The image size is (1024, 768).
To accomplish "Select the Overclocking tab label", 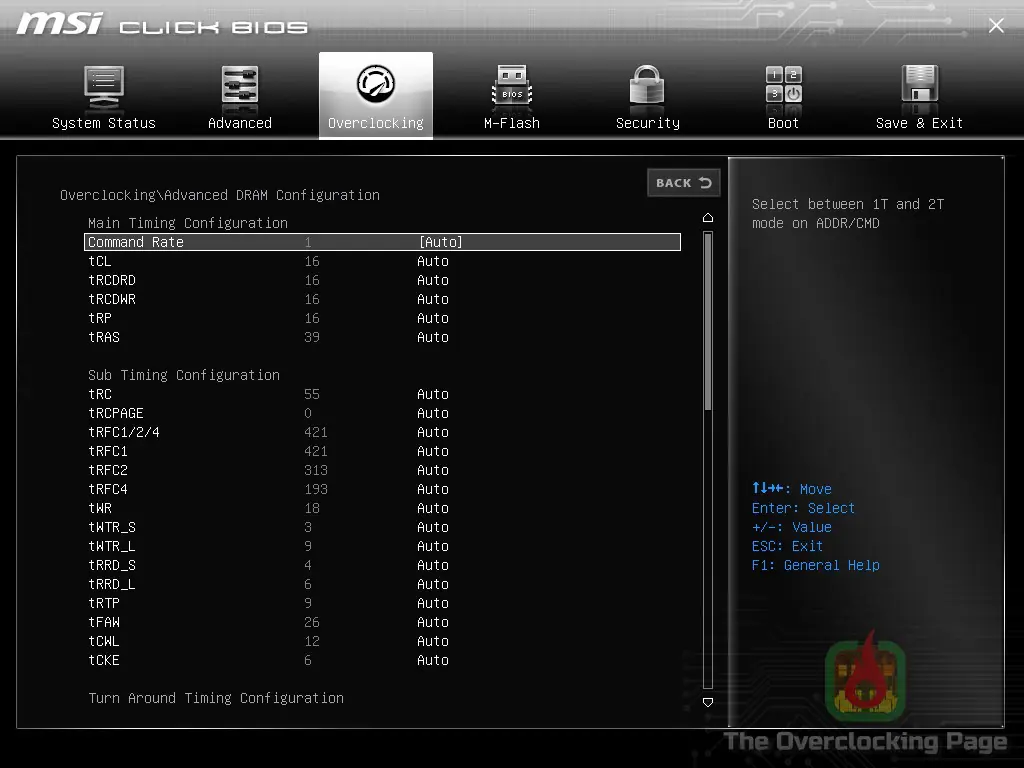I will [376, 123].
